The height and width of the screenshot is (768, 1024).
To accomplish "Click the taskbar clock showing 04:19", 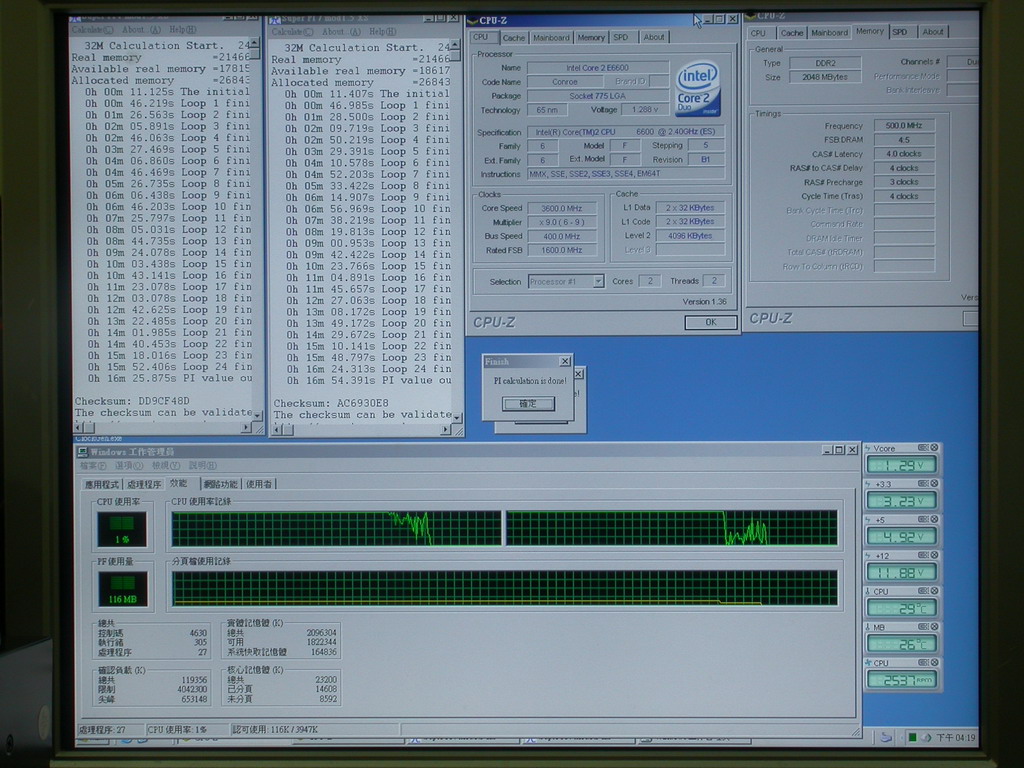I will [x=956, y=737].
